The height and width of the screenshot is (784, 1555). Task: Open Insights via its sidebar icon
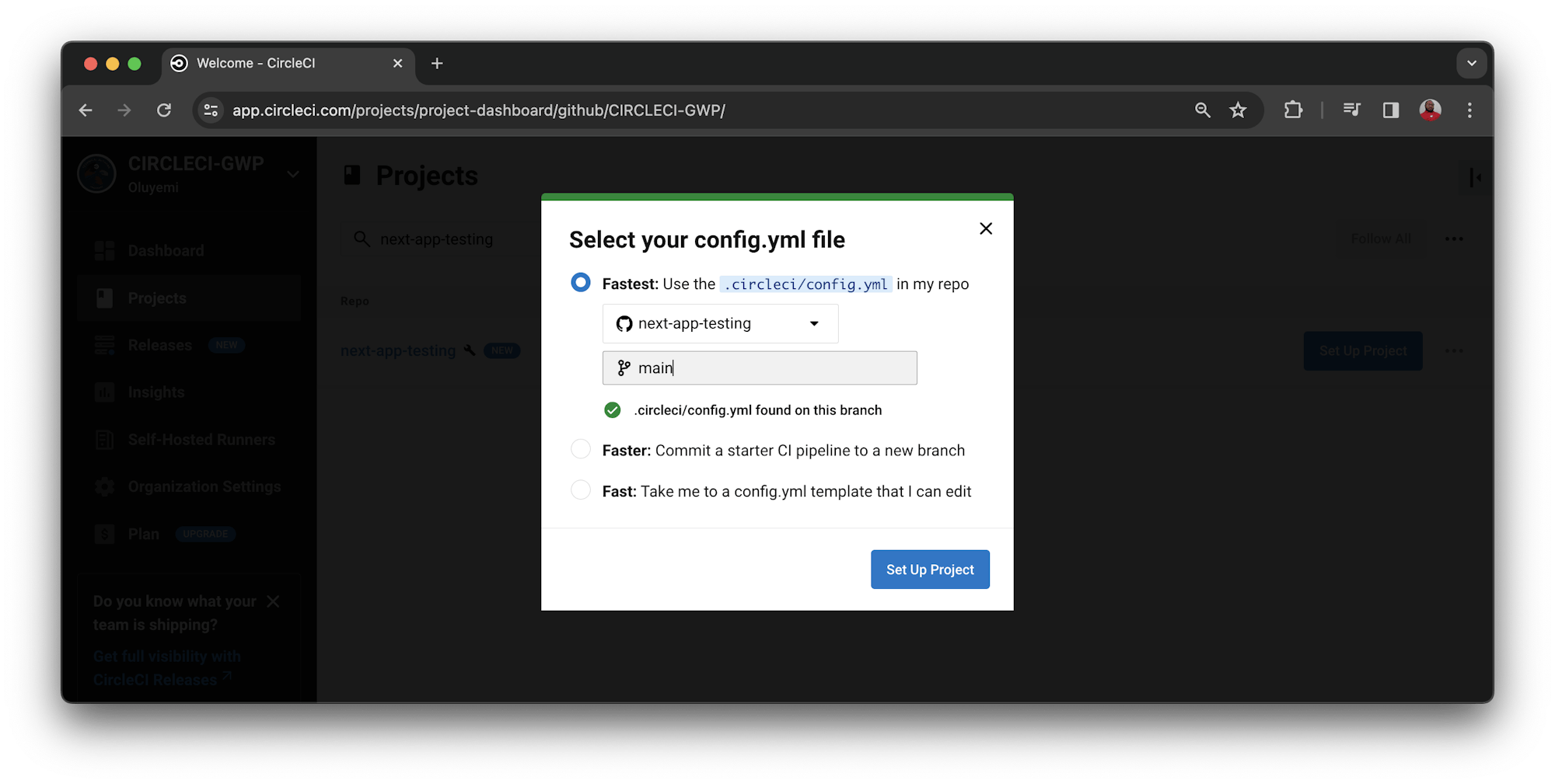pos(105,392)
